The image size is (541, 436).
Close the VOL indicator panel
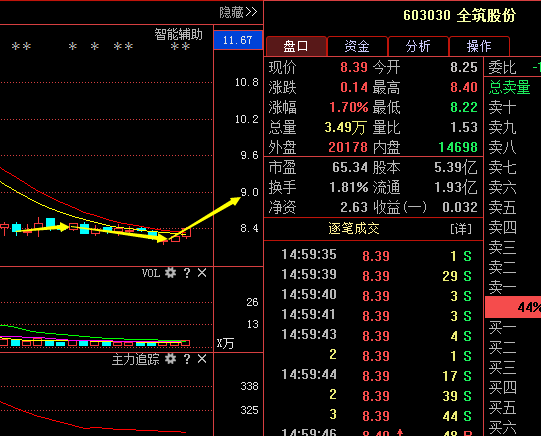point(202,273)
